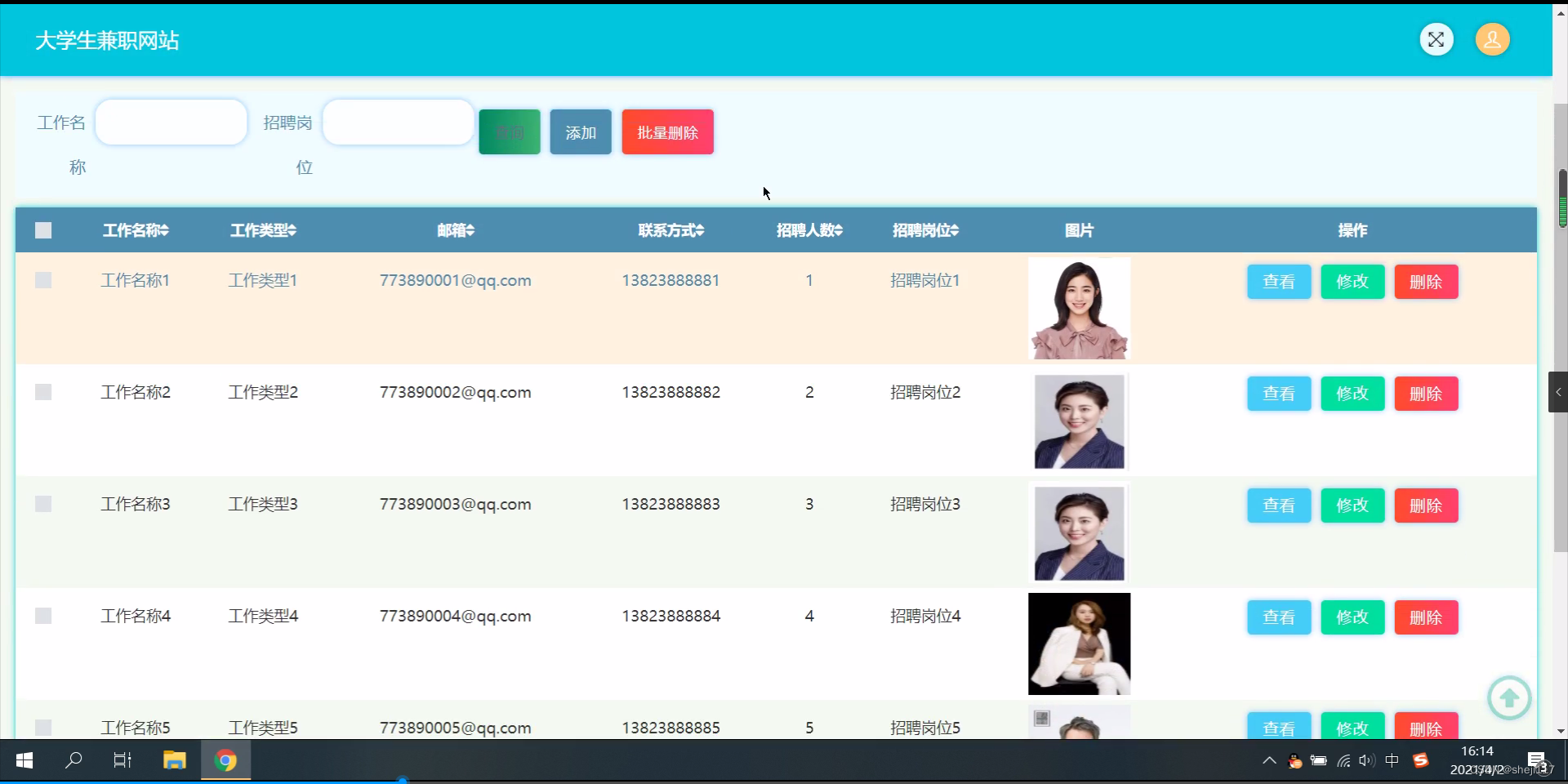Open Task View on the taskbar
This screenshot has width=1568, height=784.
pyautogui.click(x=122, y=760)
